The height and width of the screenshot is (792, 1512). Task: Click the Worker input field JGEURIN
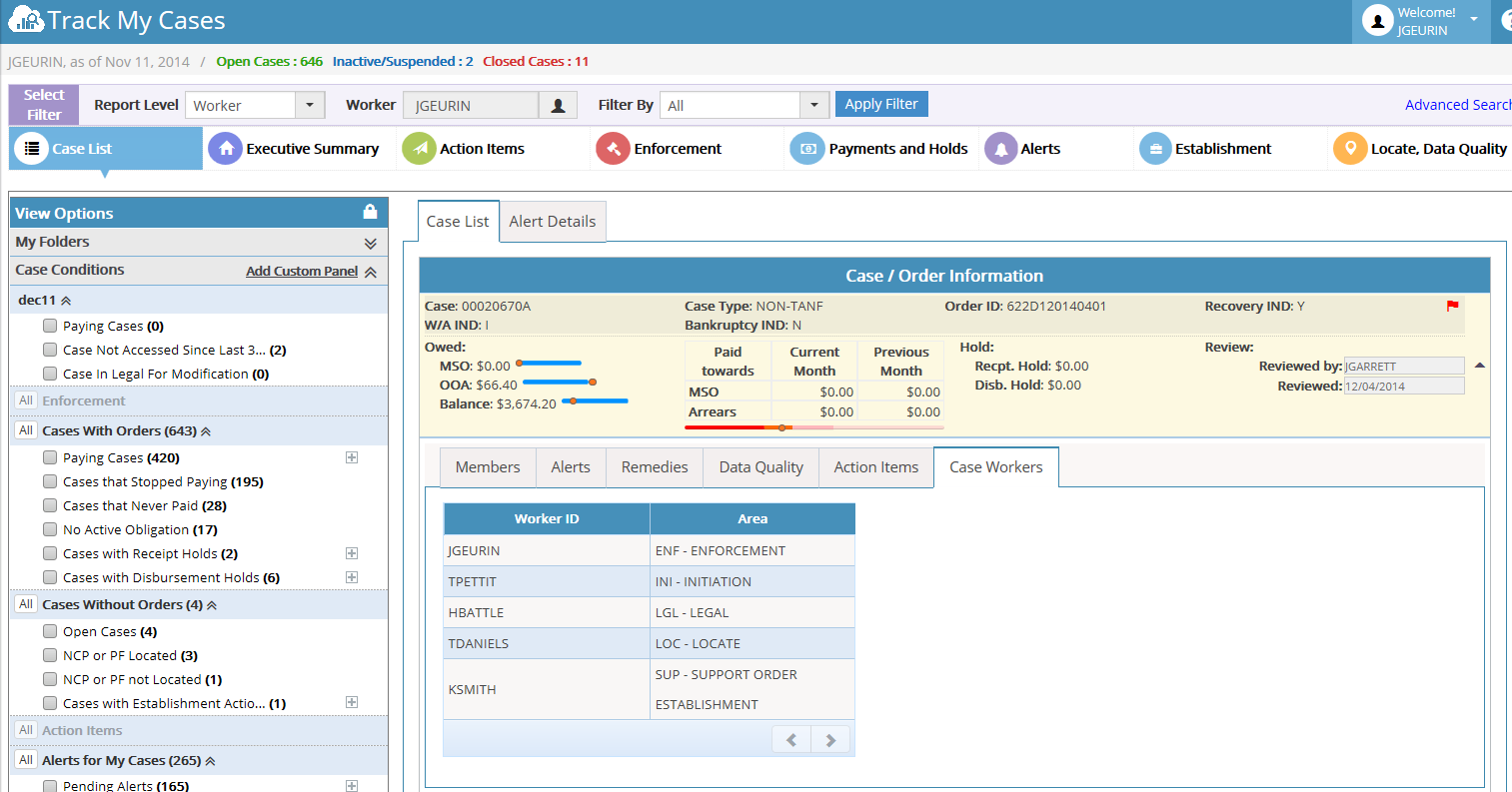pos(471,105)
